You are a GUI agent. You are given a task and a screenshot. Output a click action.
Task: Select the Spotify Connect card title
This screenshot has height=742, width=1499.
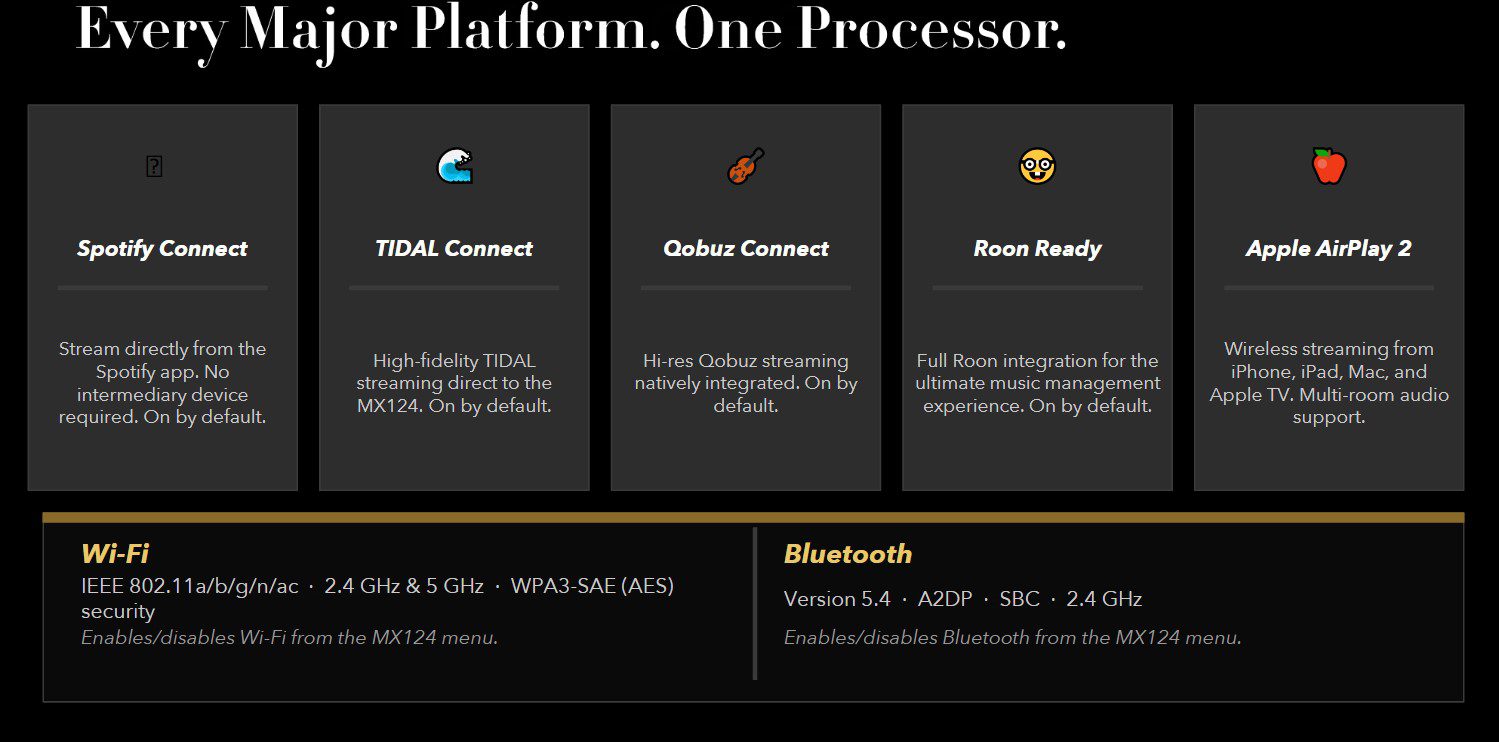tap(162, 249)
